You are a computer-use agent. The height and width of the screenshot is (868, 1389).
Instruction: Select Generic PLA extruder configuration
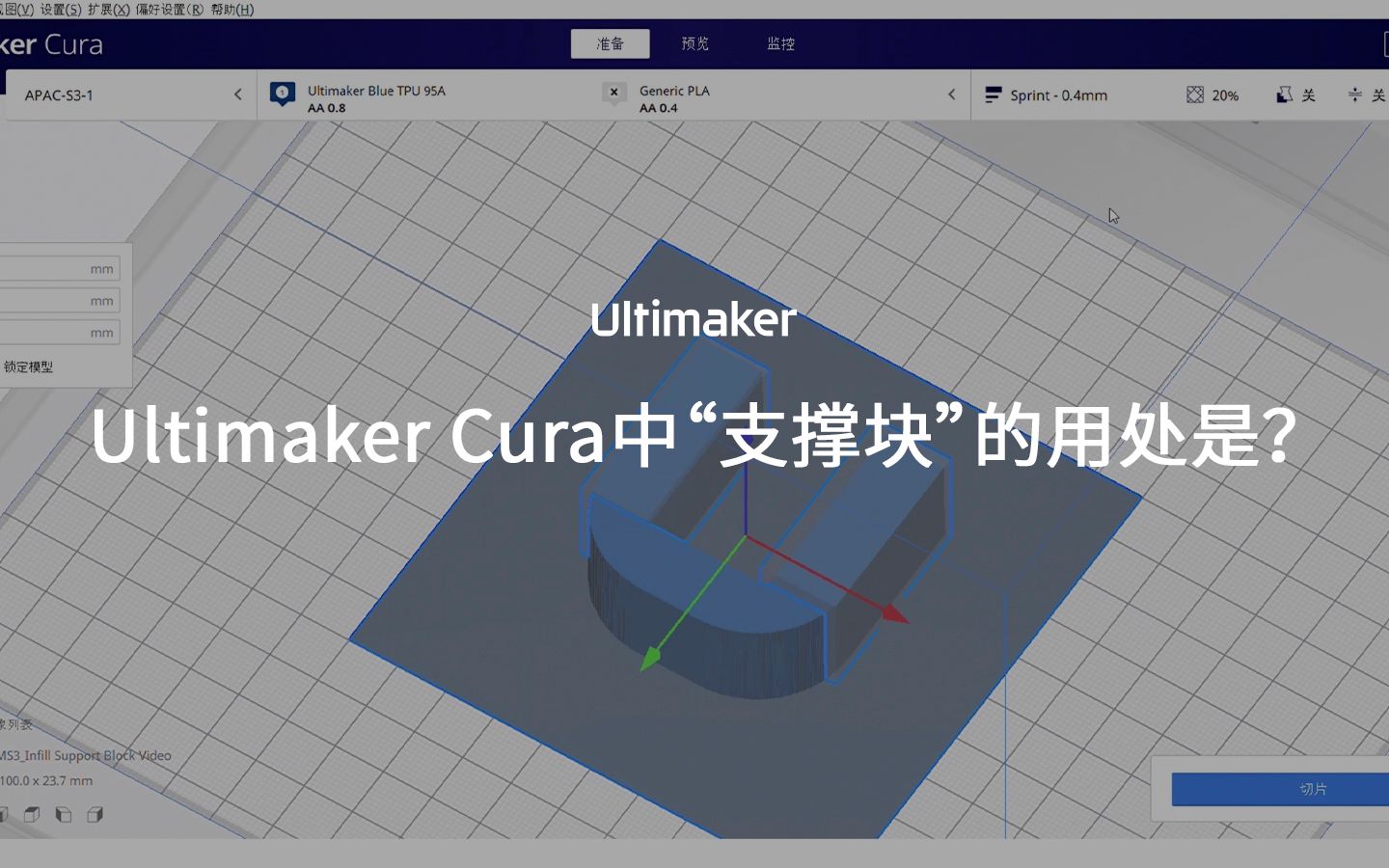(674, 98)
